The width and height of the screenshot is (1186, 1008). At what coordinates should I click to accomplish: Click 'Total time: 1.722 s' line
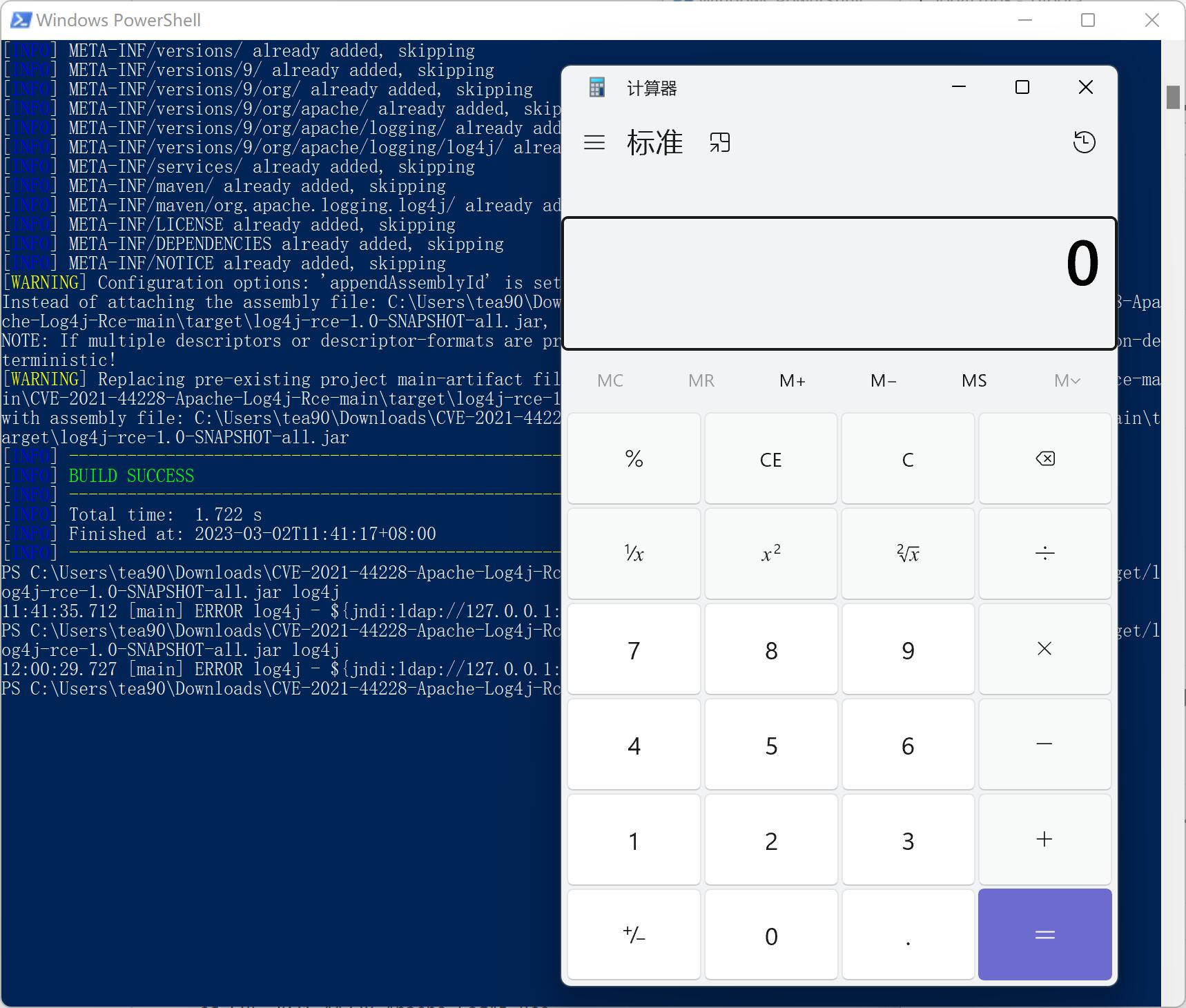[x=165, y=514]
